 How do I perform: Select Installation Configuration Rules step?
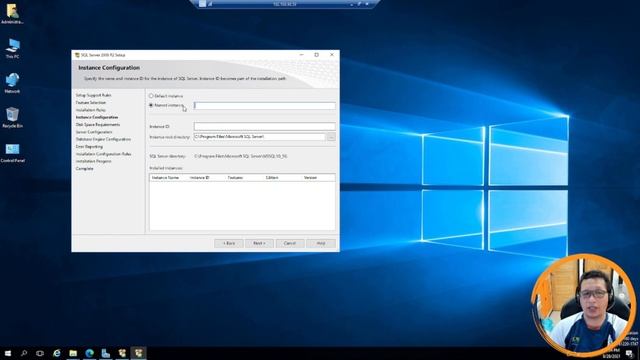[104, 154]
